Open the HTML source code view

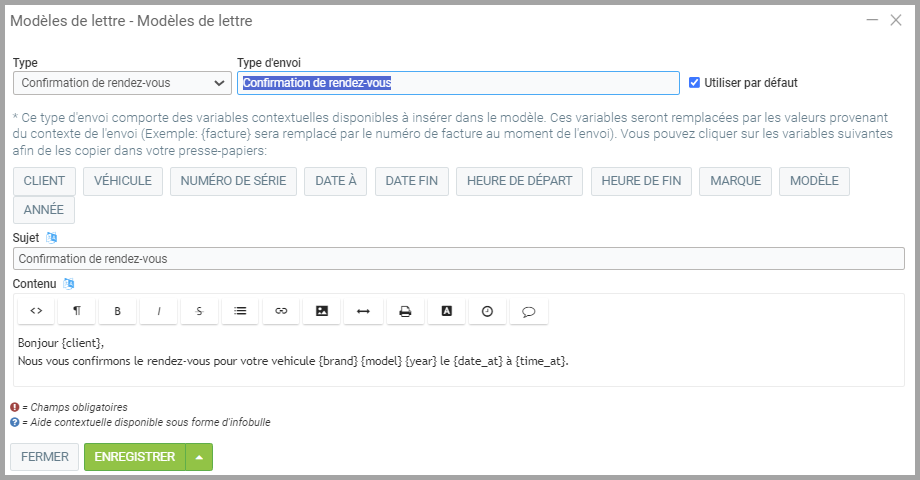tap(36, 311)
